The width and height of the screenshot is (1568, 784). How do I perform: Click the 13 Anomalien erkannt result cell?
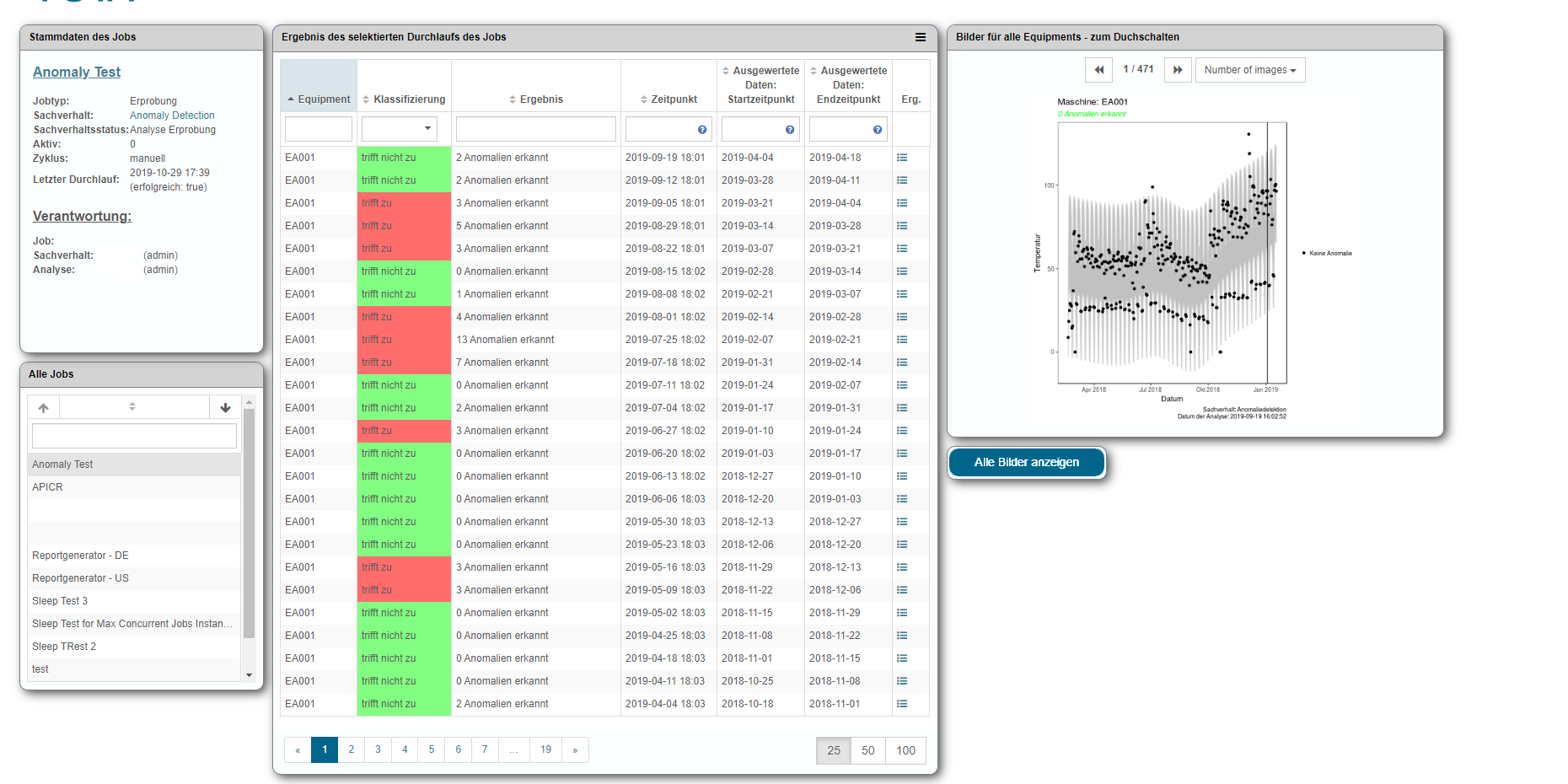pyautogui.click(x=536, y=340)
